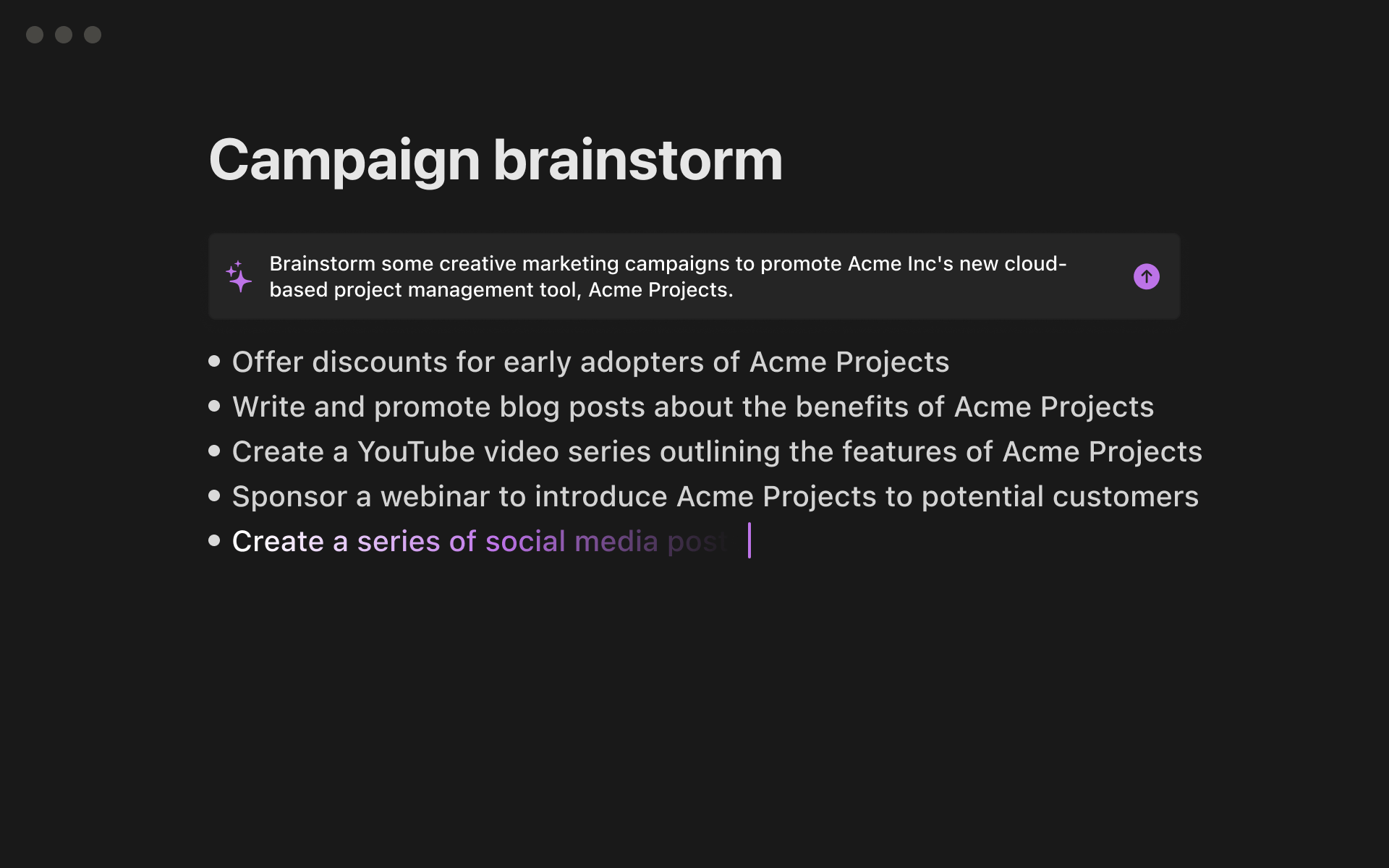
Task: Click the early adopters discounts bullet text
Action: [590, 362]
